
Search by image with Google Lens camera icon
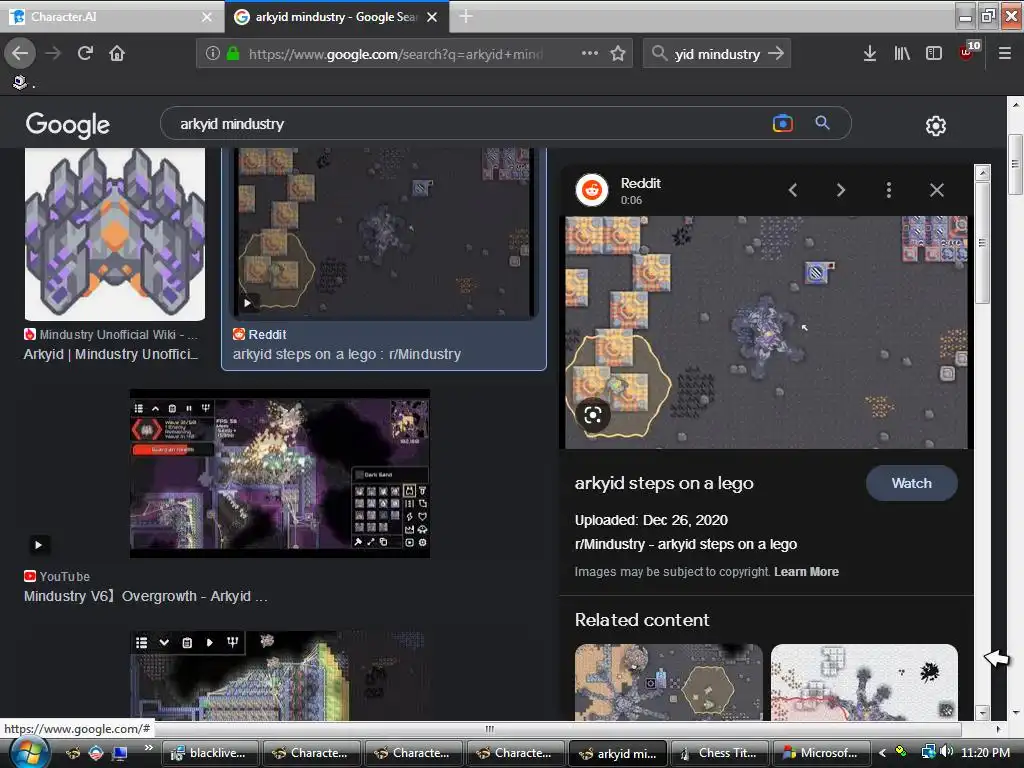pyautogui.click(x=782, y=123)
